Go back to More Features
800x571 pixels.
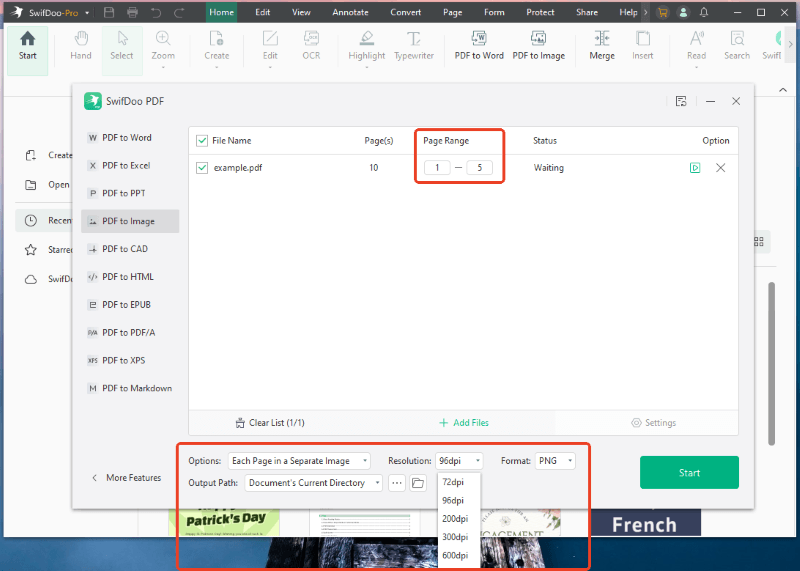127,478
